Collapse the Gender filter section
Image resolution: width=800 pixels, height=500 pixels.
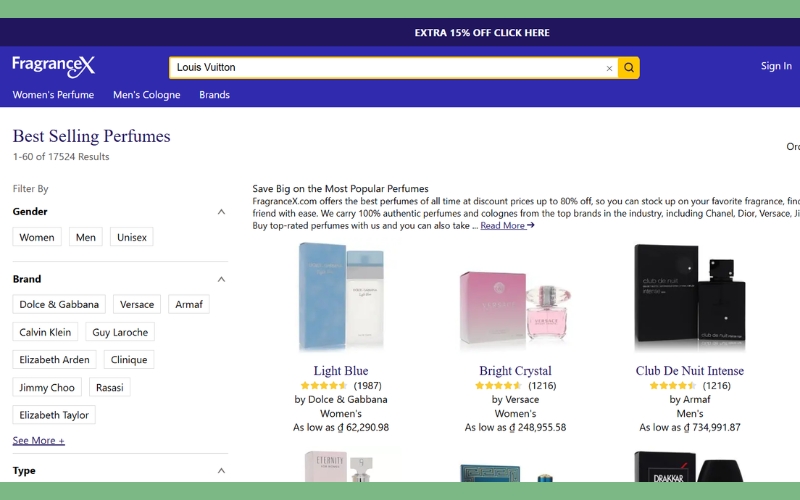(221, 212)
